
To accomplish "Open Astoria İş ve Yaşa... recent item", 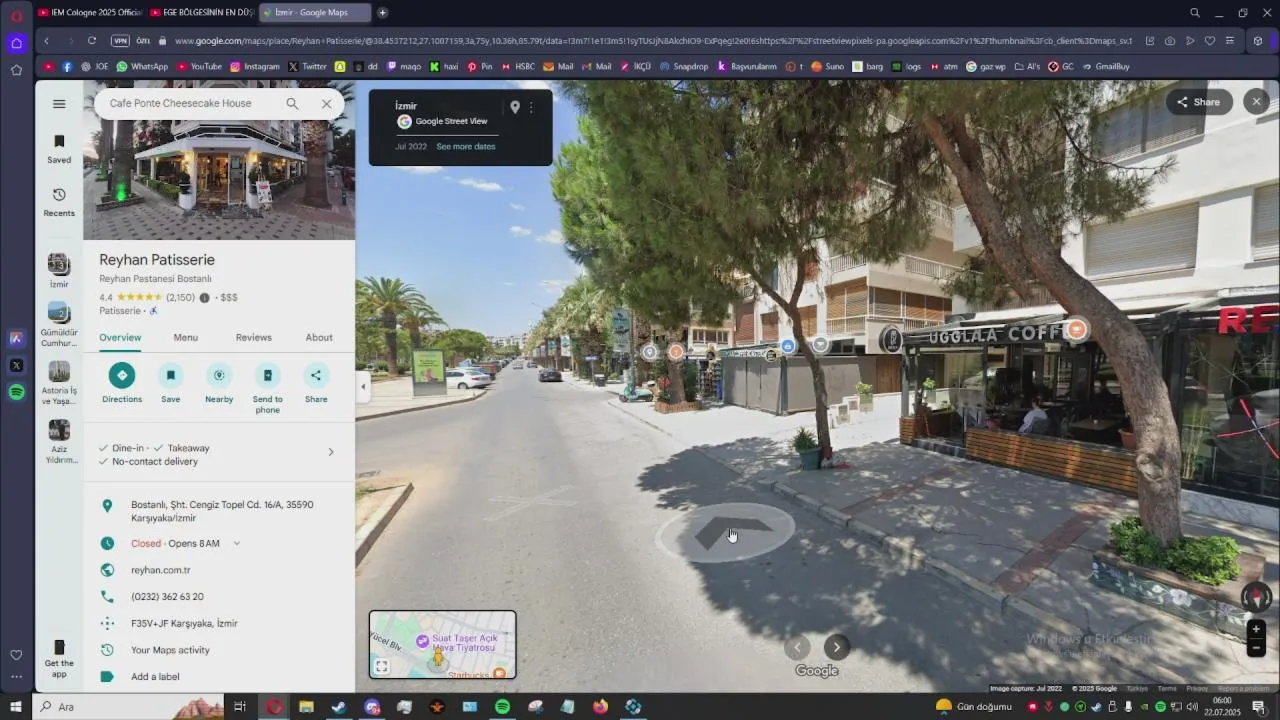I will (x=59, y=384).
